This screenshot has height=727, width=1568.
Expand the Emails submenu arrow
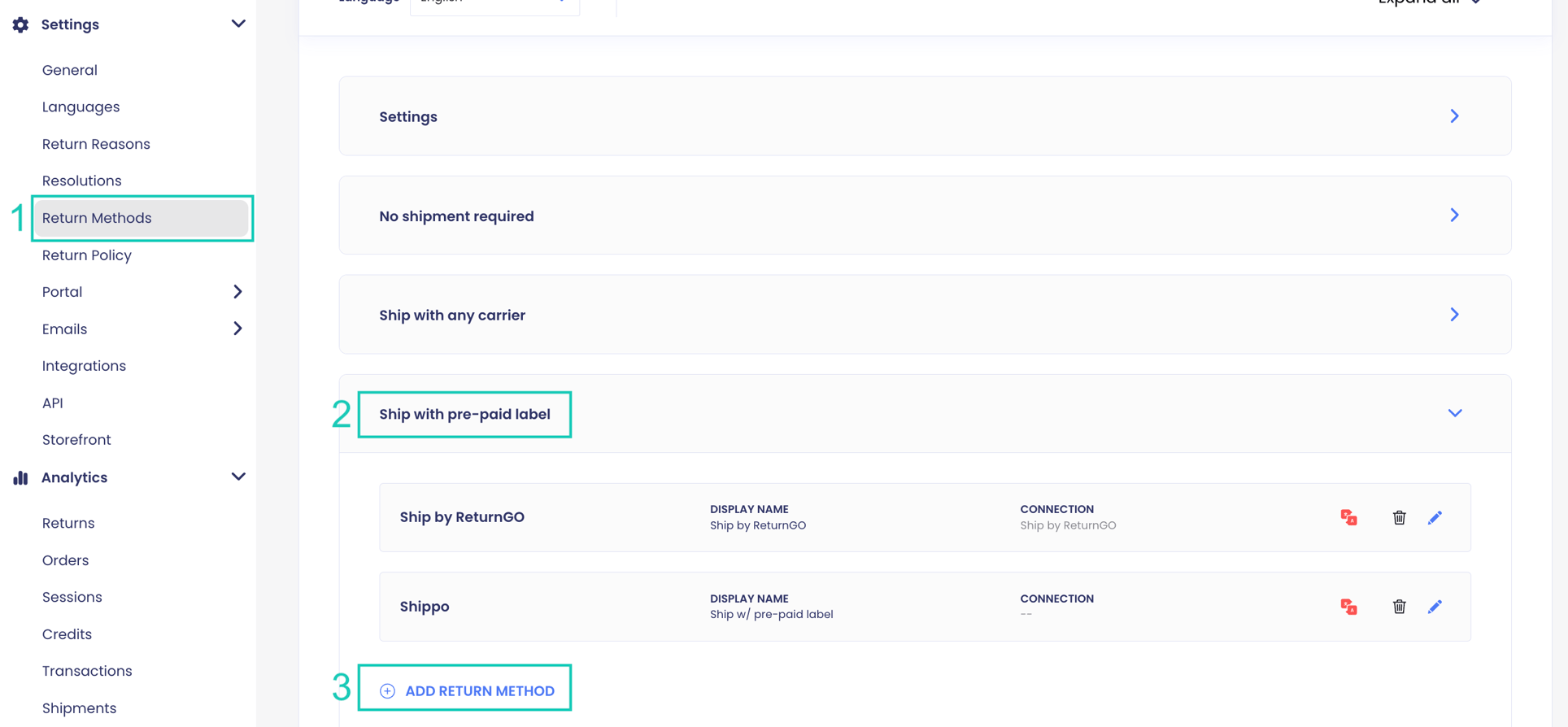click(x=237, y=329)
